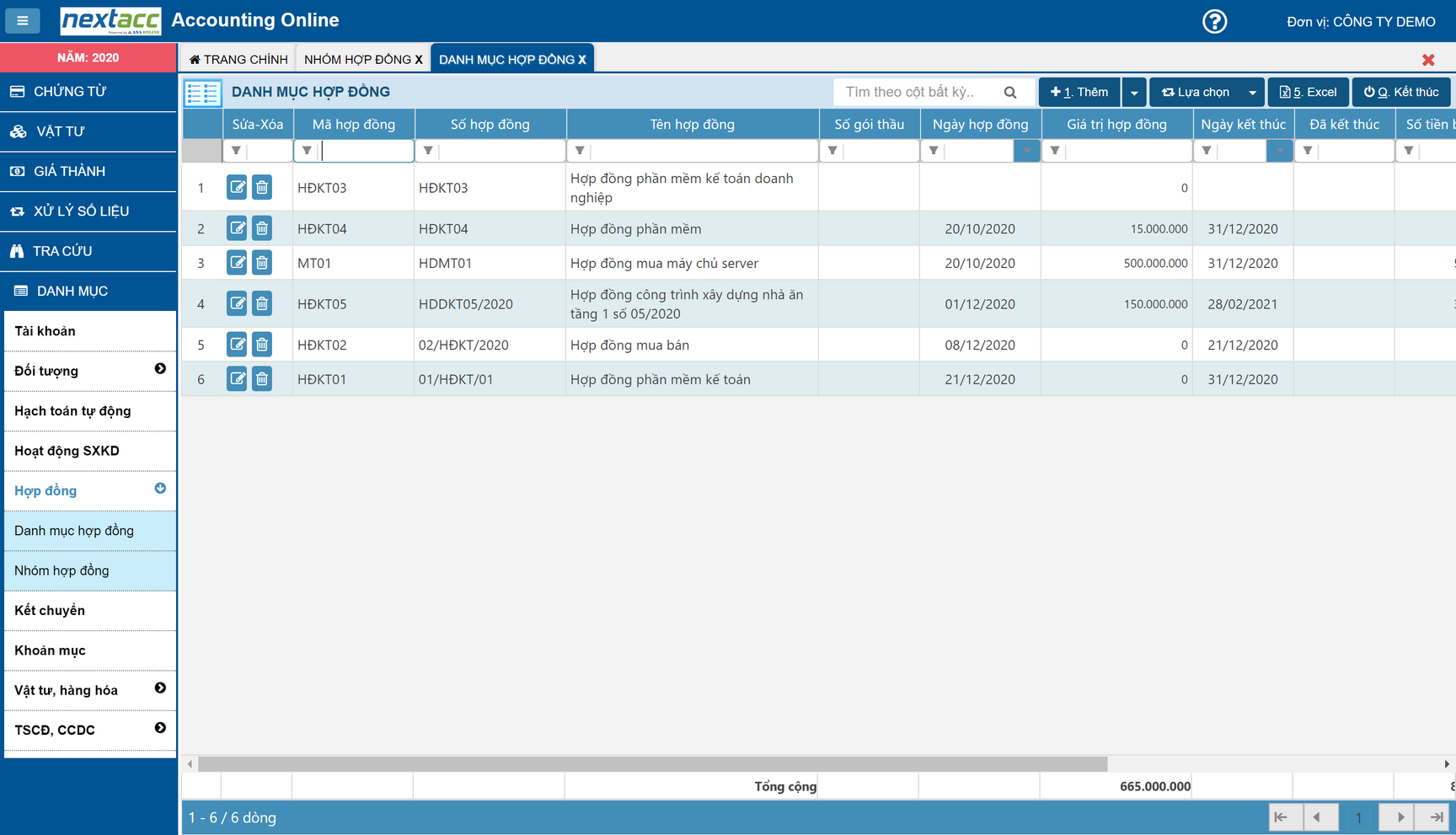This screenshot has width=1456, height=835.
Task: Click edit icon for contract HĐKT03
Action: [x=237, y=187]
